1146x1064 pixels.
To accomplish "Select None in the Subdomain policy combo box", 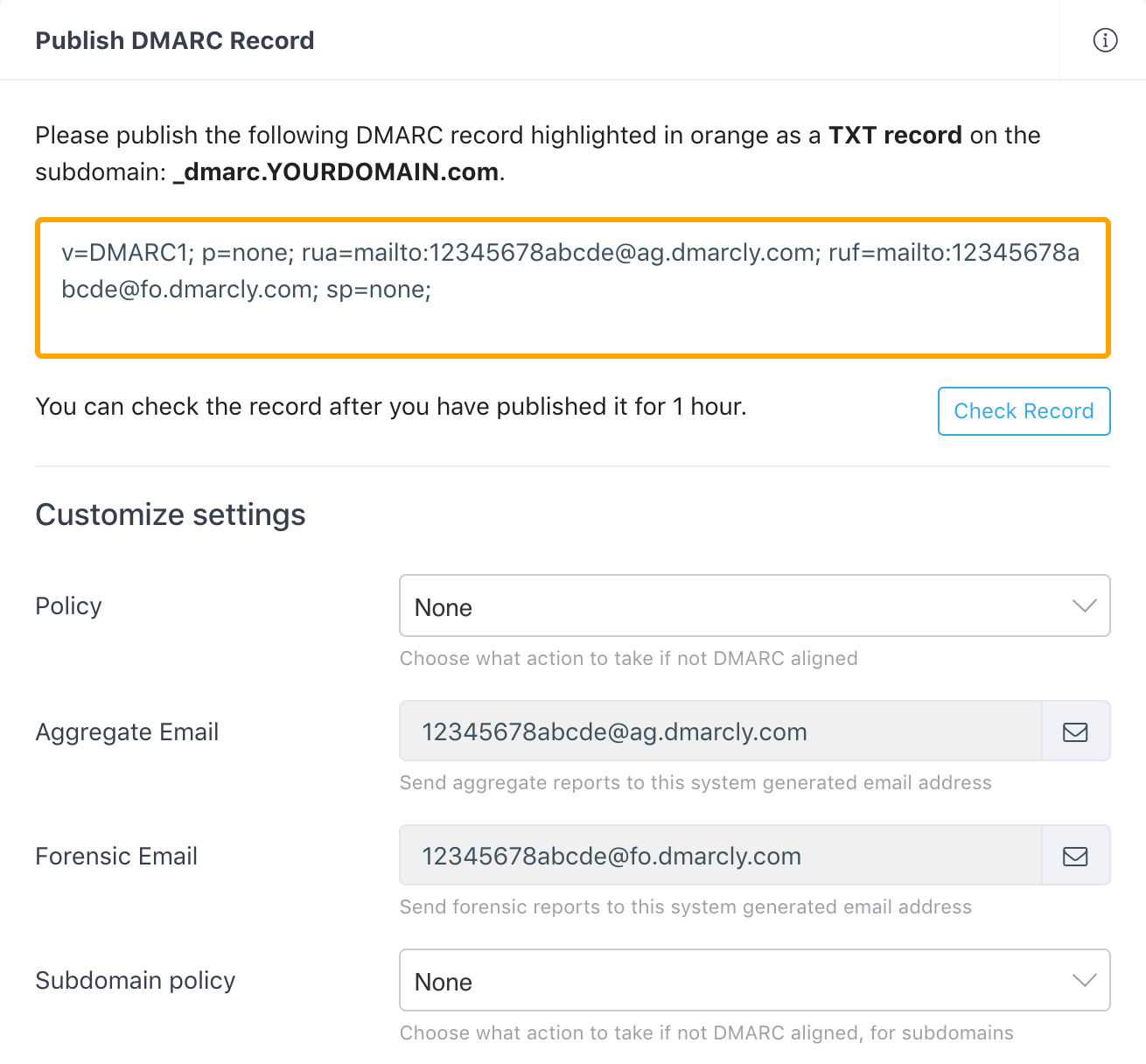I will 444,981.
